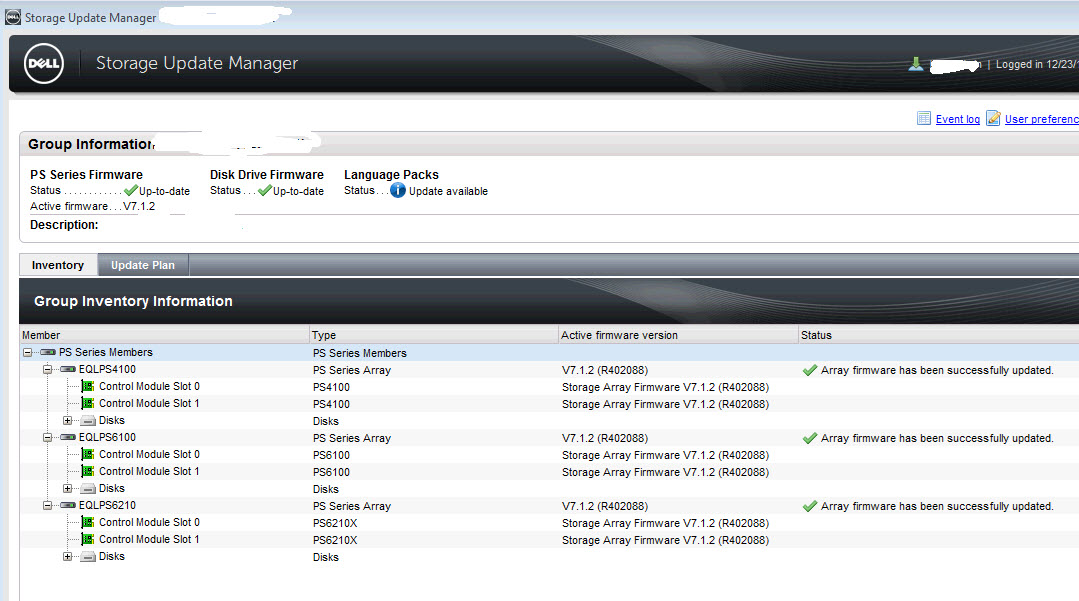This screenshot has height=601, width=1079.
Task: Click the EQLPS6210 array icon
Action: [68, 505]
